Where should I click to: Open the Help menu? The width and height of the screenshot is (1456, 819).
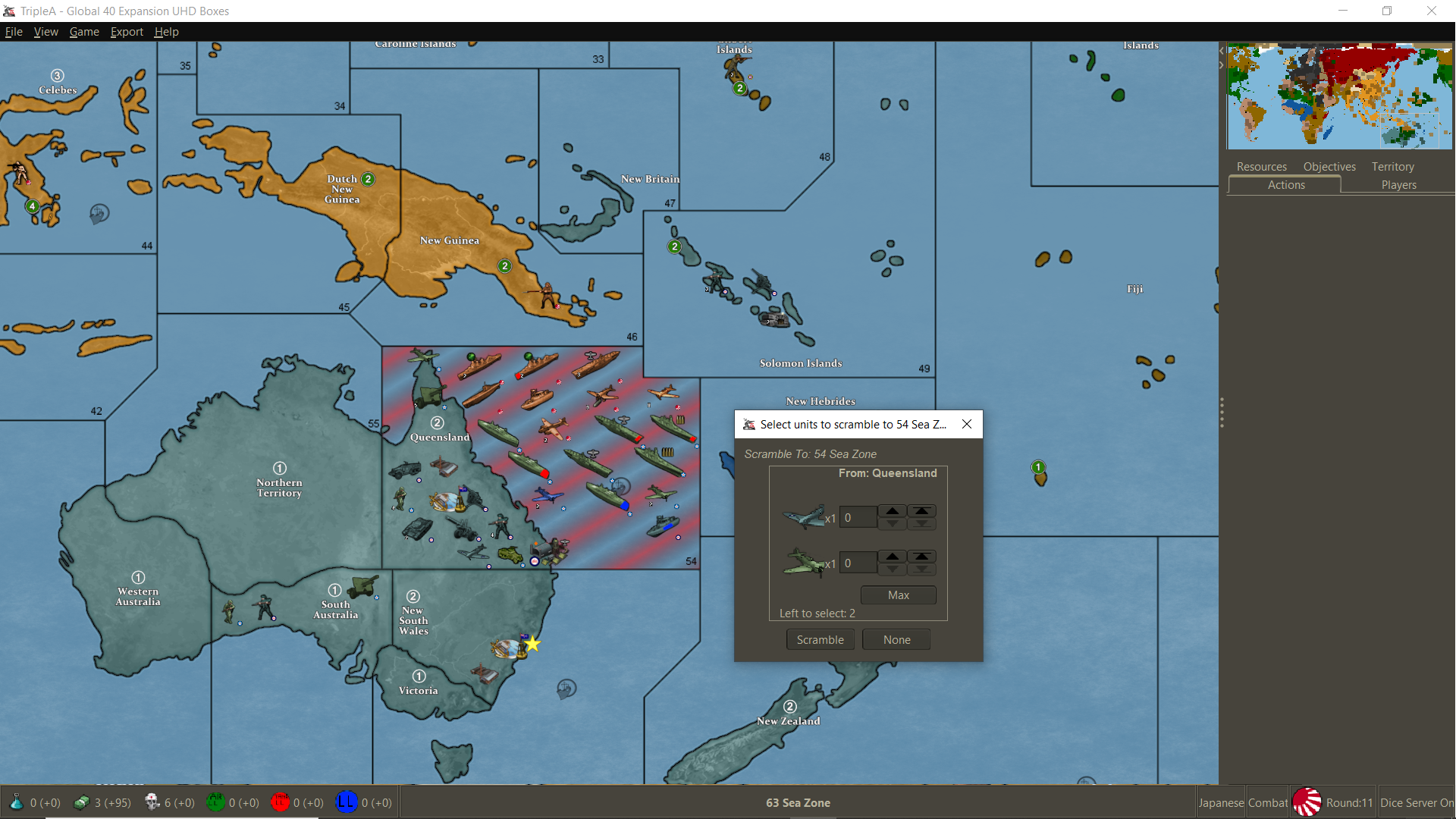(166, 32)
